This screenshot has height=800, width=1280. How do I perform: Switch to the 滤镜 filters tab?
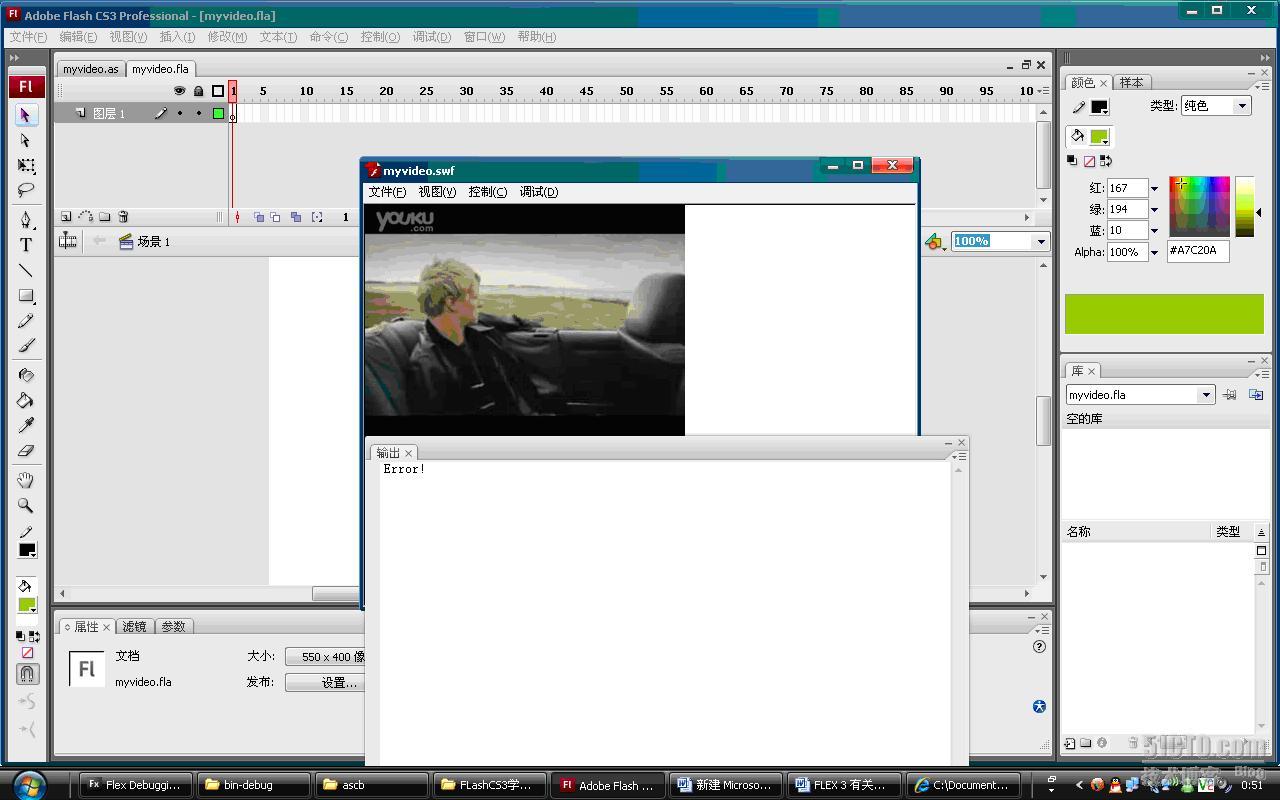point(135,627)
